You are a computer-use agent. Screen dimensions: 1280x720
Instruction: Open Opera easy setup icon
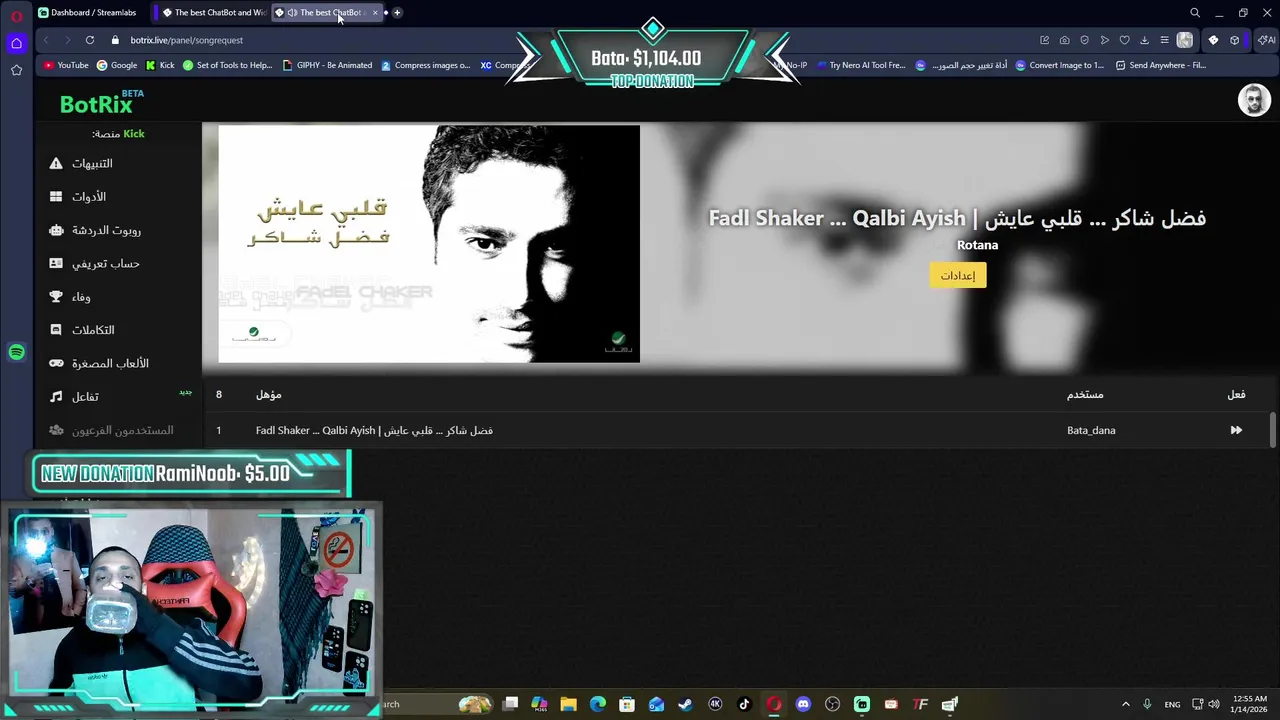point(1164,40)
